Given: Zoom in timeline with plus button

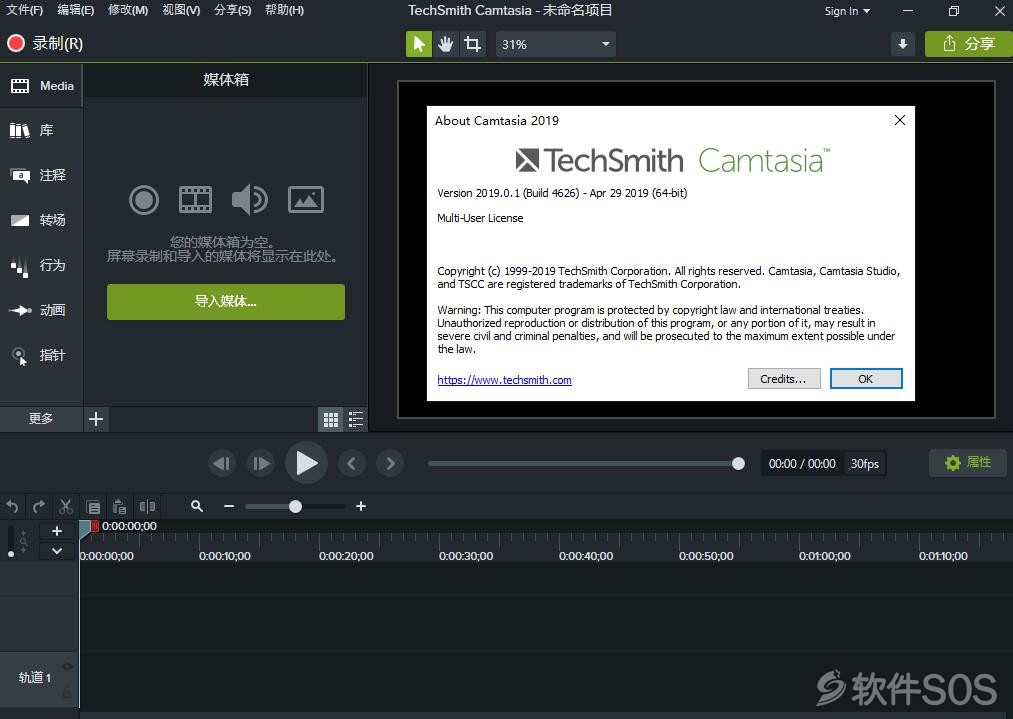Looking at the screenshot, I should coord(361,506).
